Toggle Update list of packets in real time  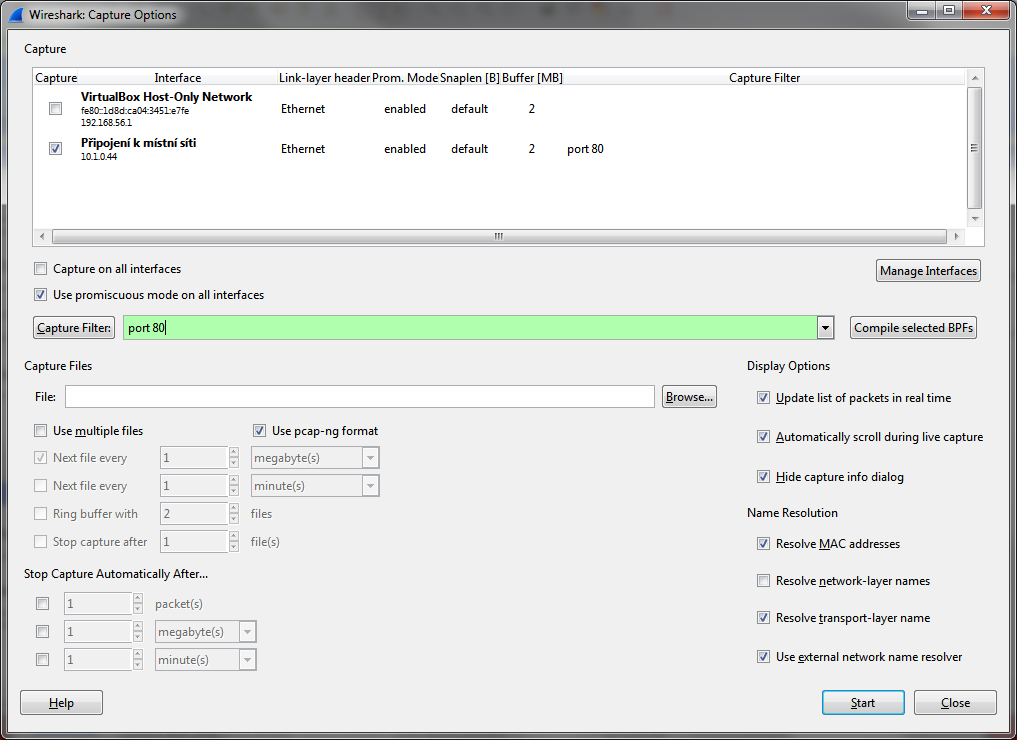click(x=763, y=398)
